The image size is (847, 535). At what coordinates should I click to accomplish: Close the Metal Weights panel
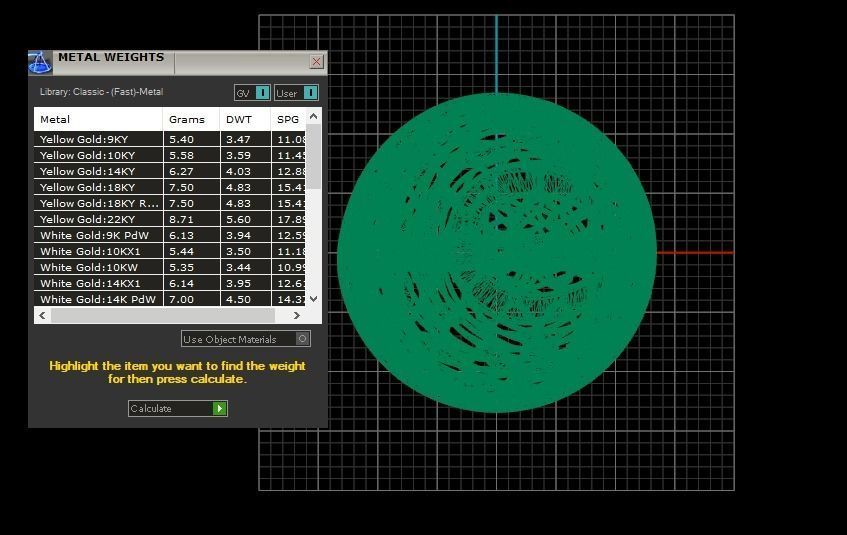click(317, 62)
